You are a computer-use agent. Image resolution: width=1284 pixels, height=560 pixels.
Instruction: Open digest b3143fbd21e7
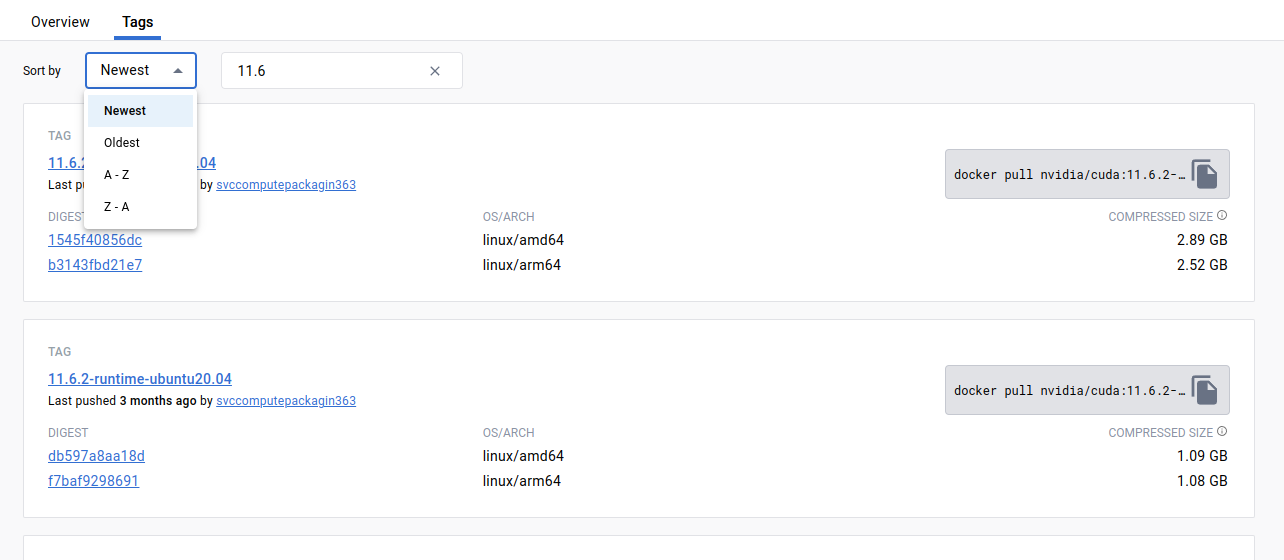click(x=95, y=265)
